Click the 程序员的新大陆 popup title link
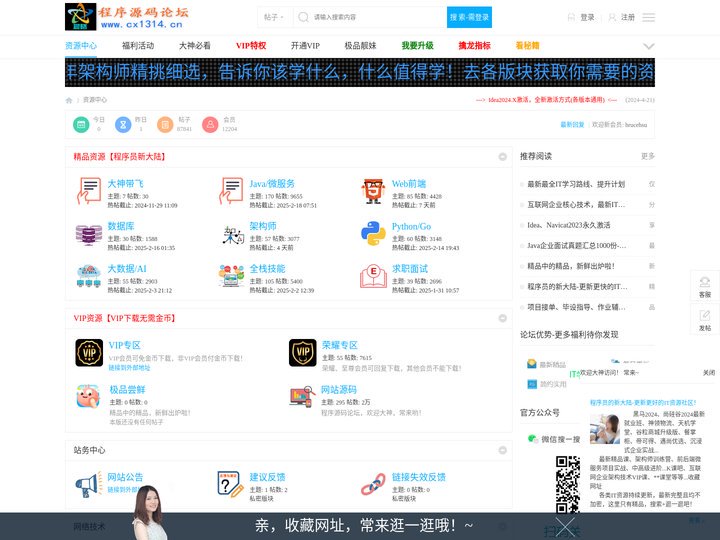This screenshot has width=720, height=540. tap(643, 403)
